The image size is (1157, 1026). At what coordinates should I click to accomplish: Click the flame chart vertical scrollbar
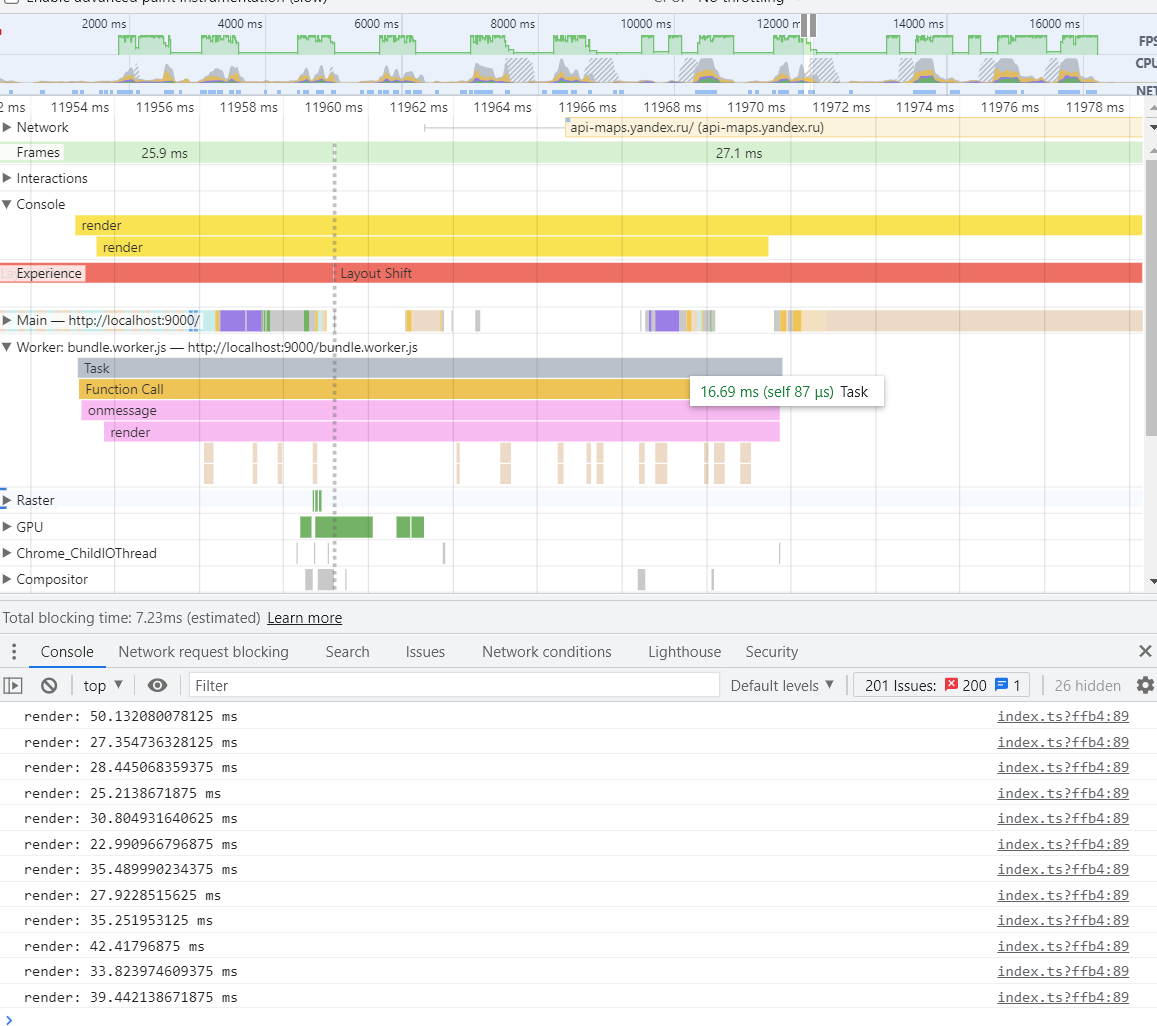click(1151, 295)
